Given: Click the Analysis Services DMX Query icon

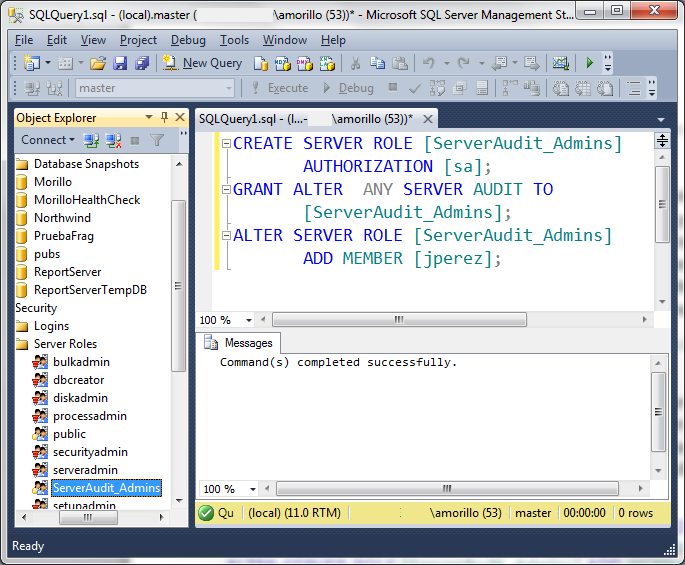Looking at the screenshot, I should 304,63.
